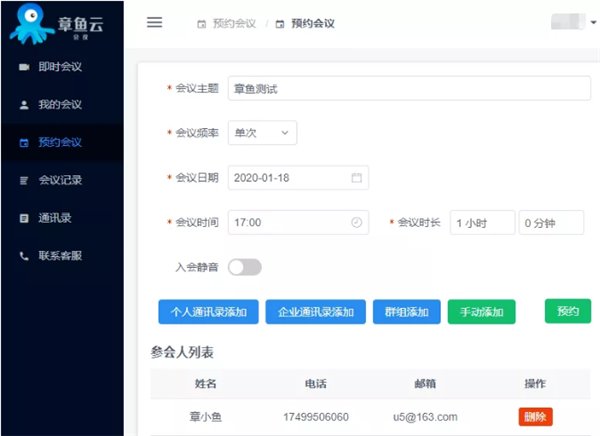Click the hamburger menu collapse icon
Screen dimensions: 600x436
tap(154, 22)
